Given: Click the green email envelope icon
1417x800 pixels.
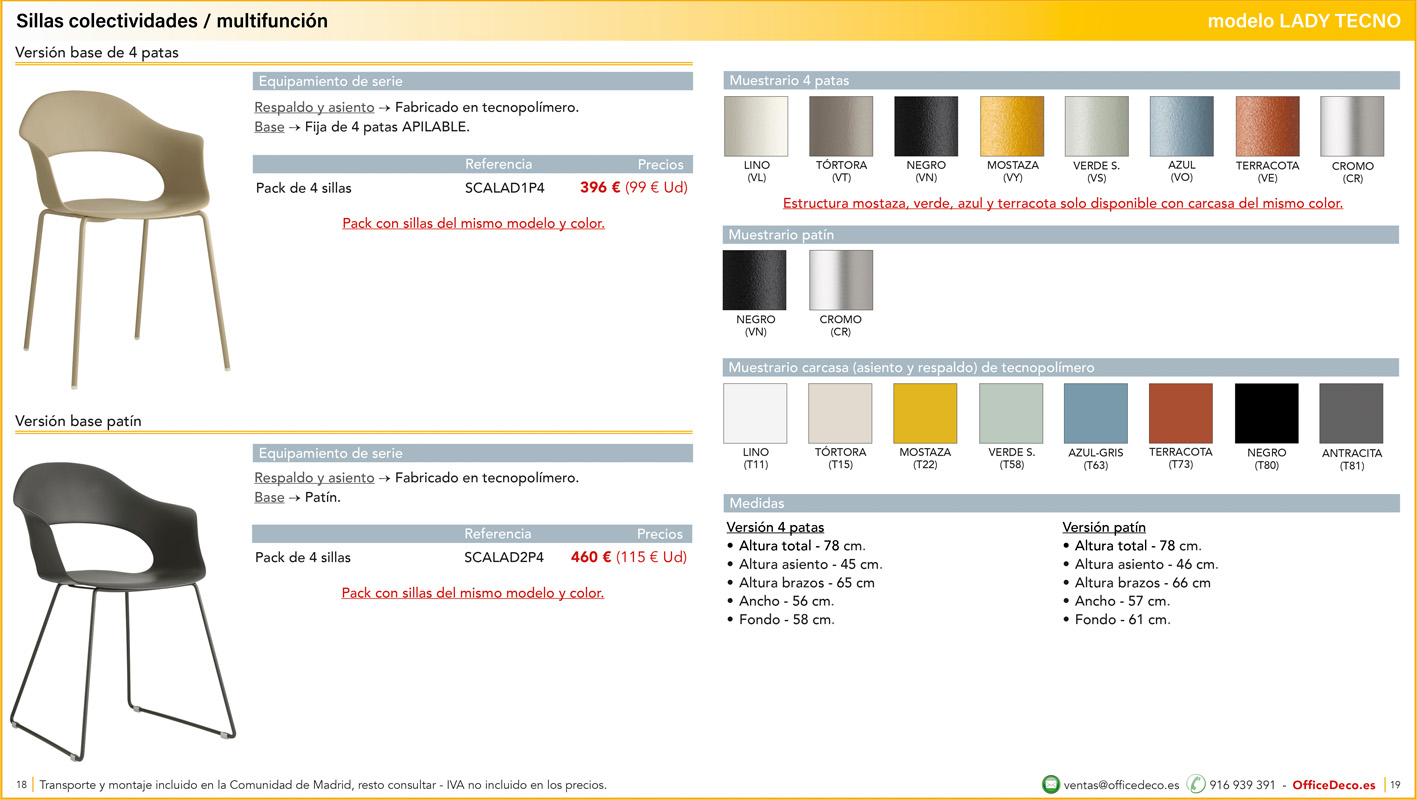Looking at the screenshot, I should click(x=1050, y=785).
